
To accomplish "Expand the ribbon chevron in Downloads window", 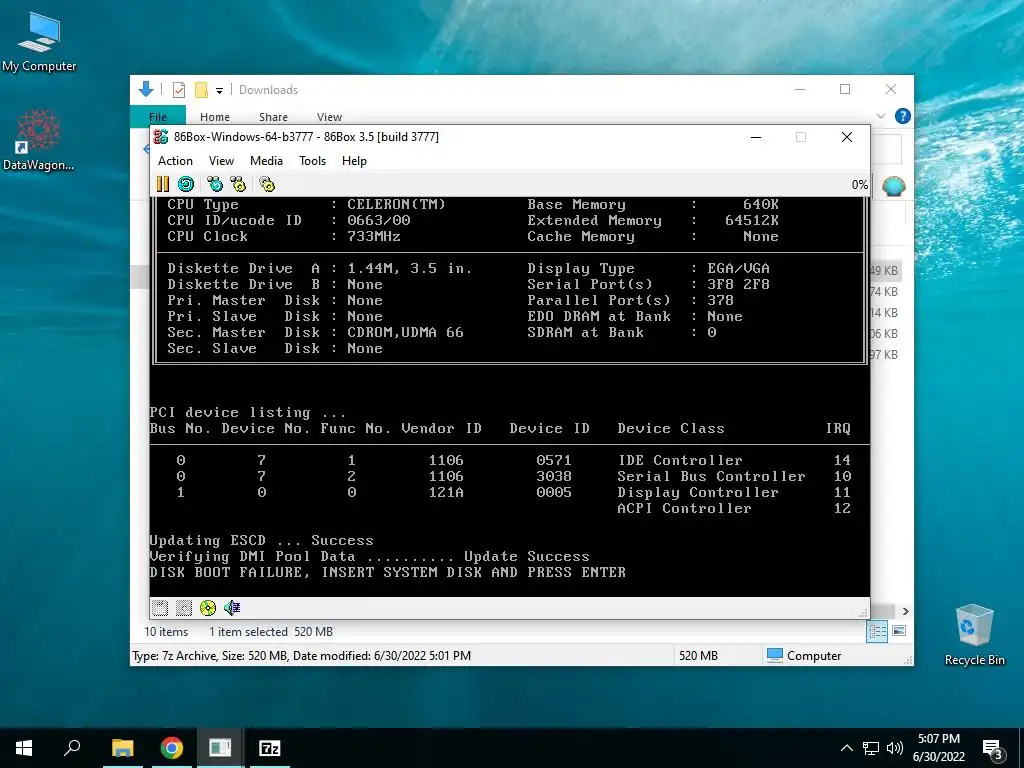I will click(880, 116).
